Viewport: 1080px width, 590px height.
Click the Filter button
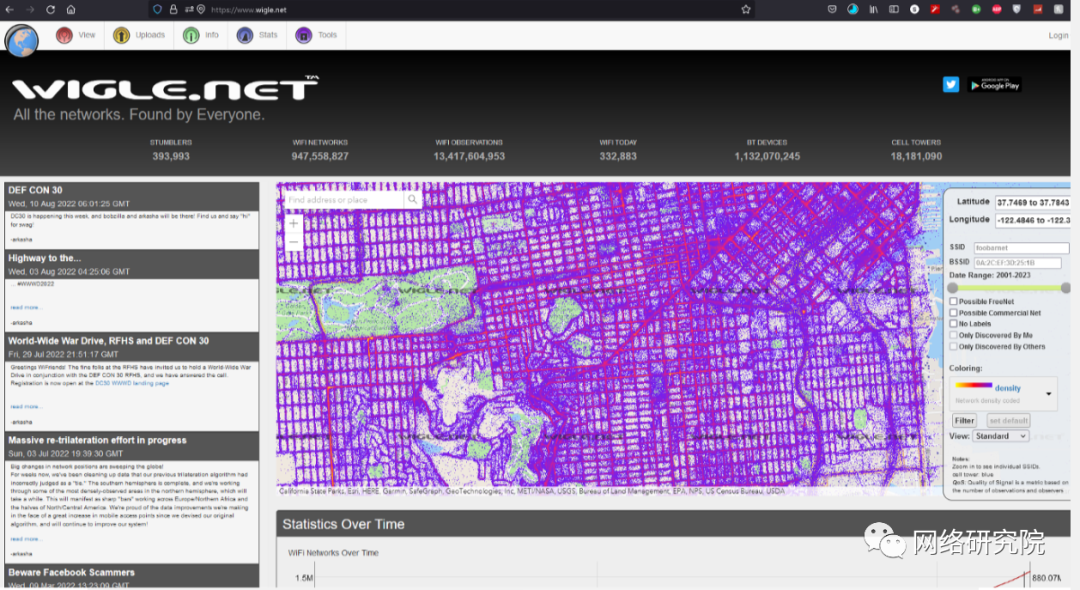point(964,420)
